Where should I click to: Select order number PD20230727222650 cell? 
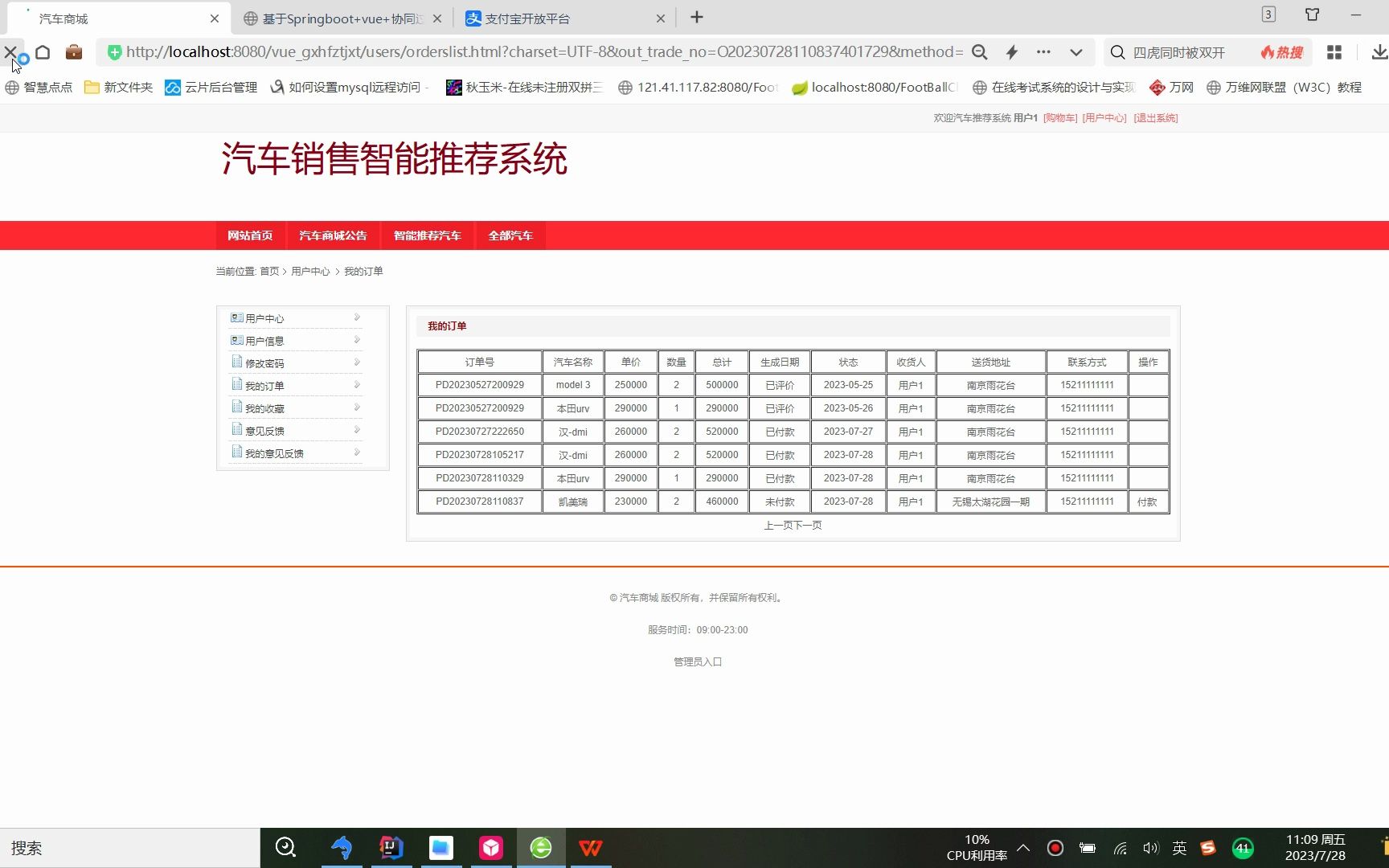(480, 432)
